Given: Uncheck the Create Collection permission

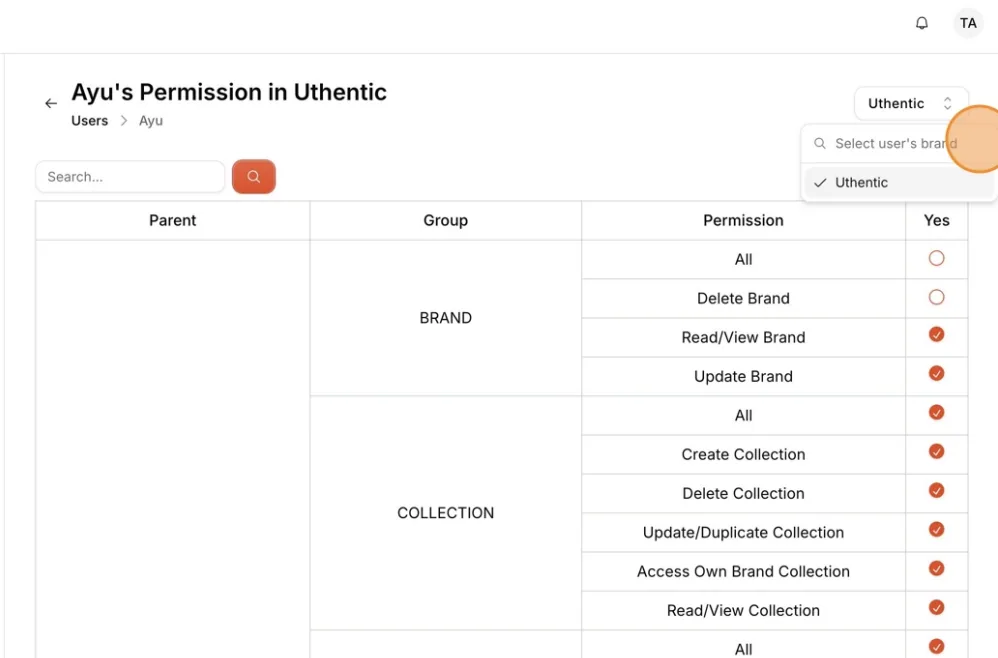Looking at the screenshot, I should pos(936,451).
